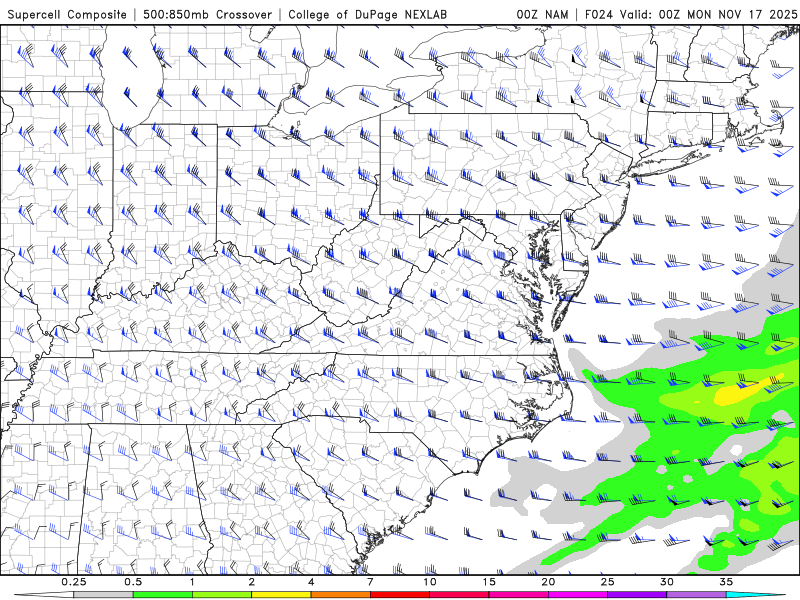This screenshot has height=600, width=800.
Task: Click the "30" color scale label
Action: 667,582
